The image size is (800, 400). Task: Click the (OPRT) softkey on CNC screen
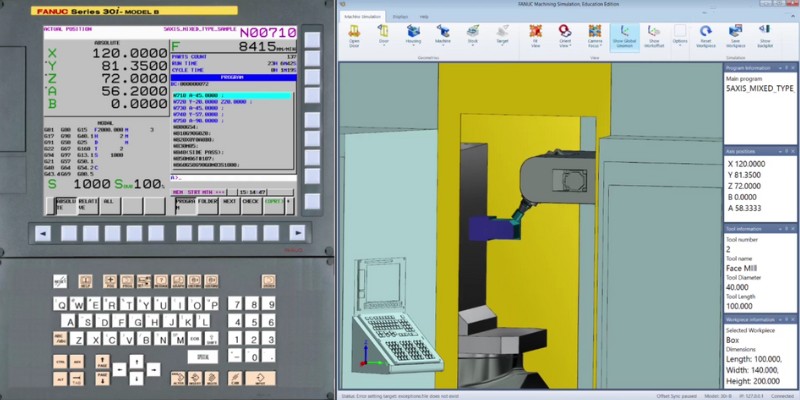pos(274,206)
